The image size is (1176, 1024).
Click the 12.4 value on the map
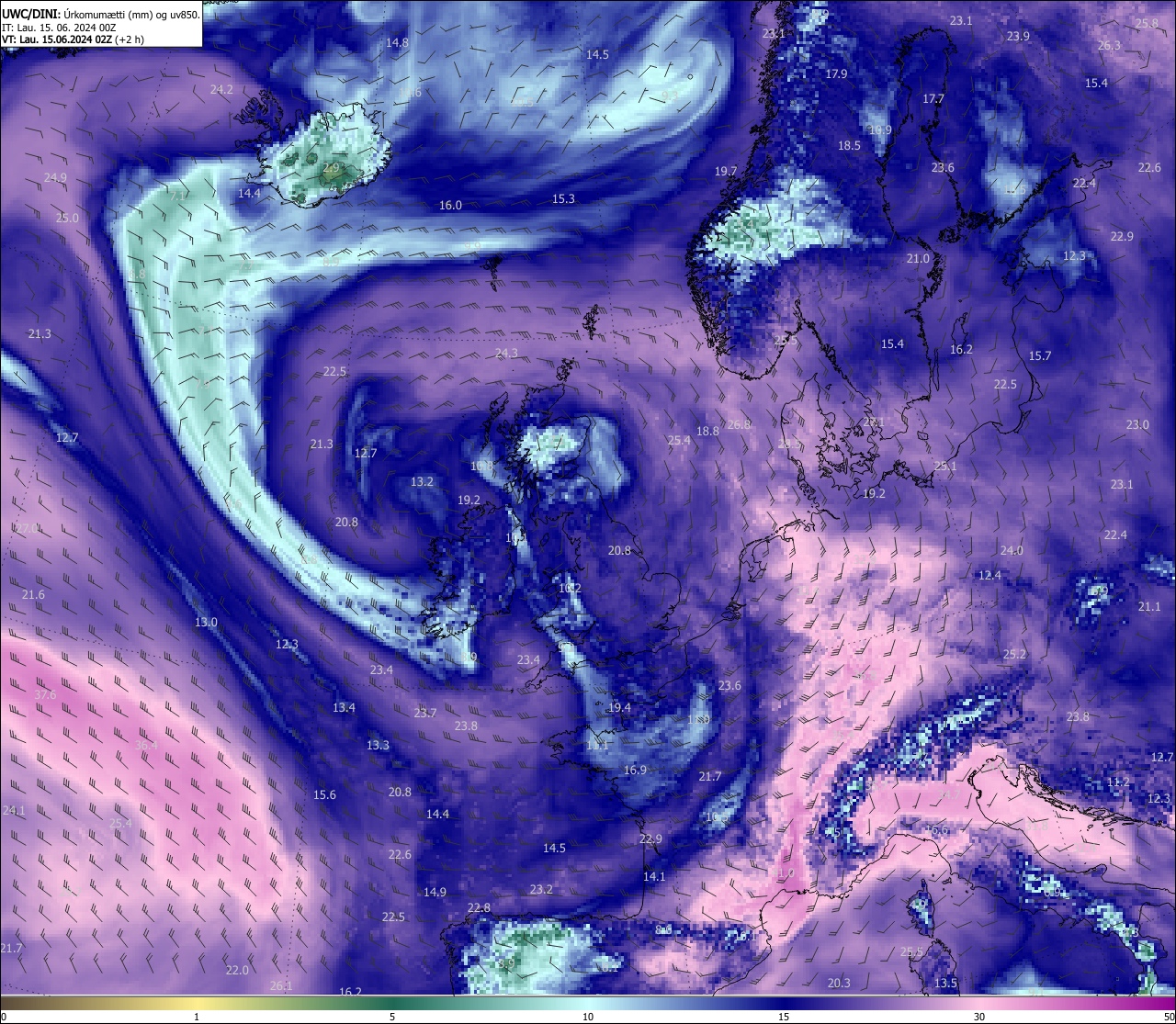coord(989,576)
